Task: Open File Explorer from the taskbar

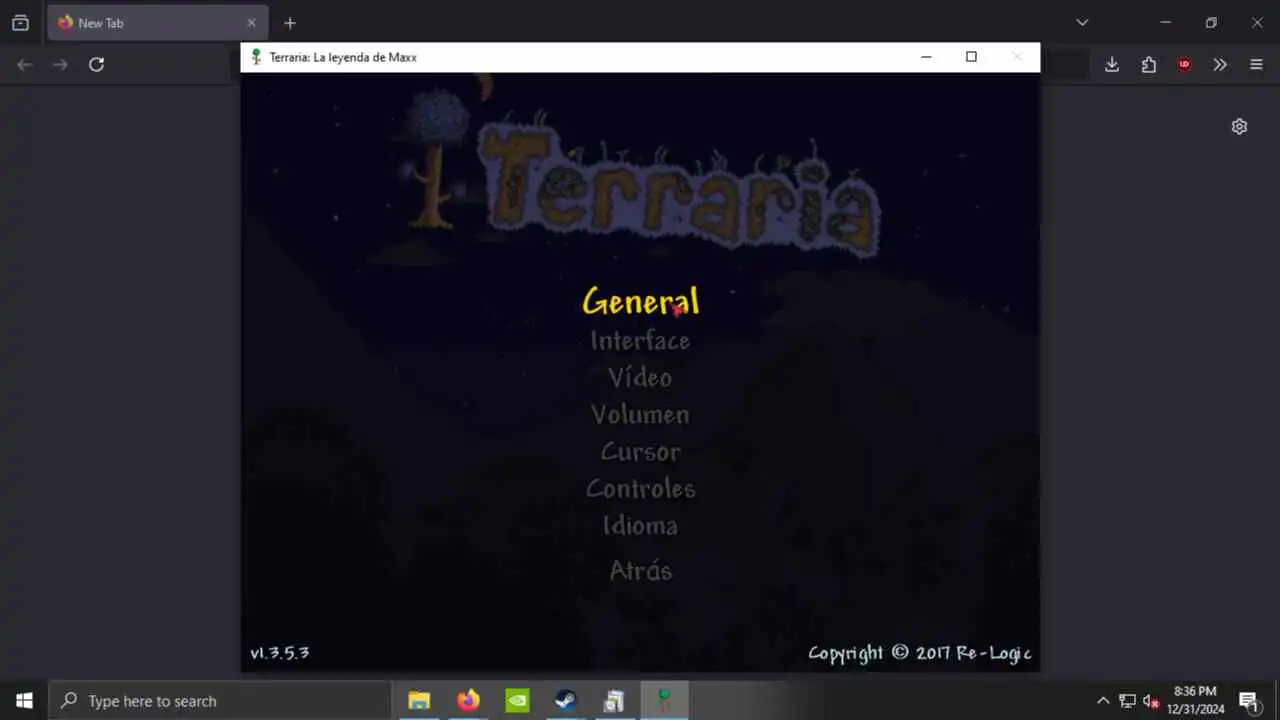Action: click(419, 700)
